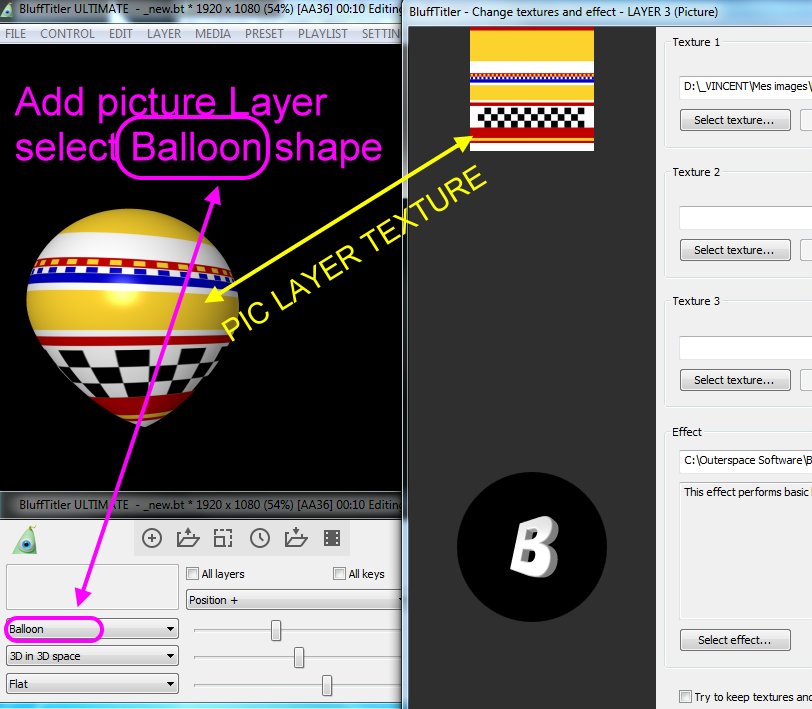This screenshot has height=709, width=812.
Task: Click the open folder upload icon
Action: click(x=187, y=538)
